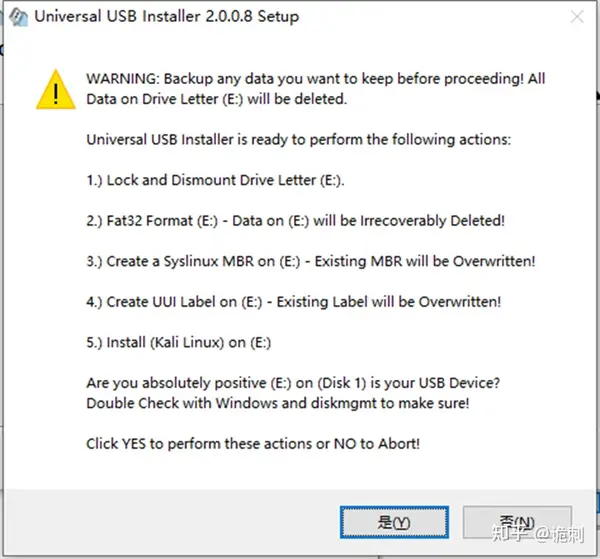Viewport: 600px width, 559px height.
Task: Close the Setup dialog with the X
Action: pyautogui.click(x=577, y=17)
